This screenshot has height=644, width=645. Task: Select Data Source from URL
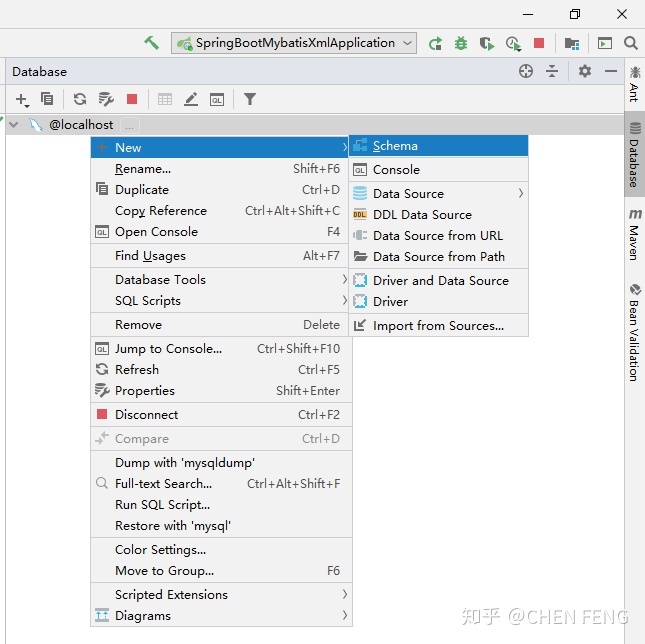point(439,235)
